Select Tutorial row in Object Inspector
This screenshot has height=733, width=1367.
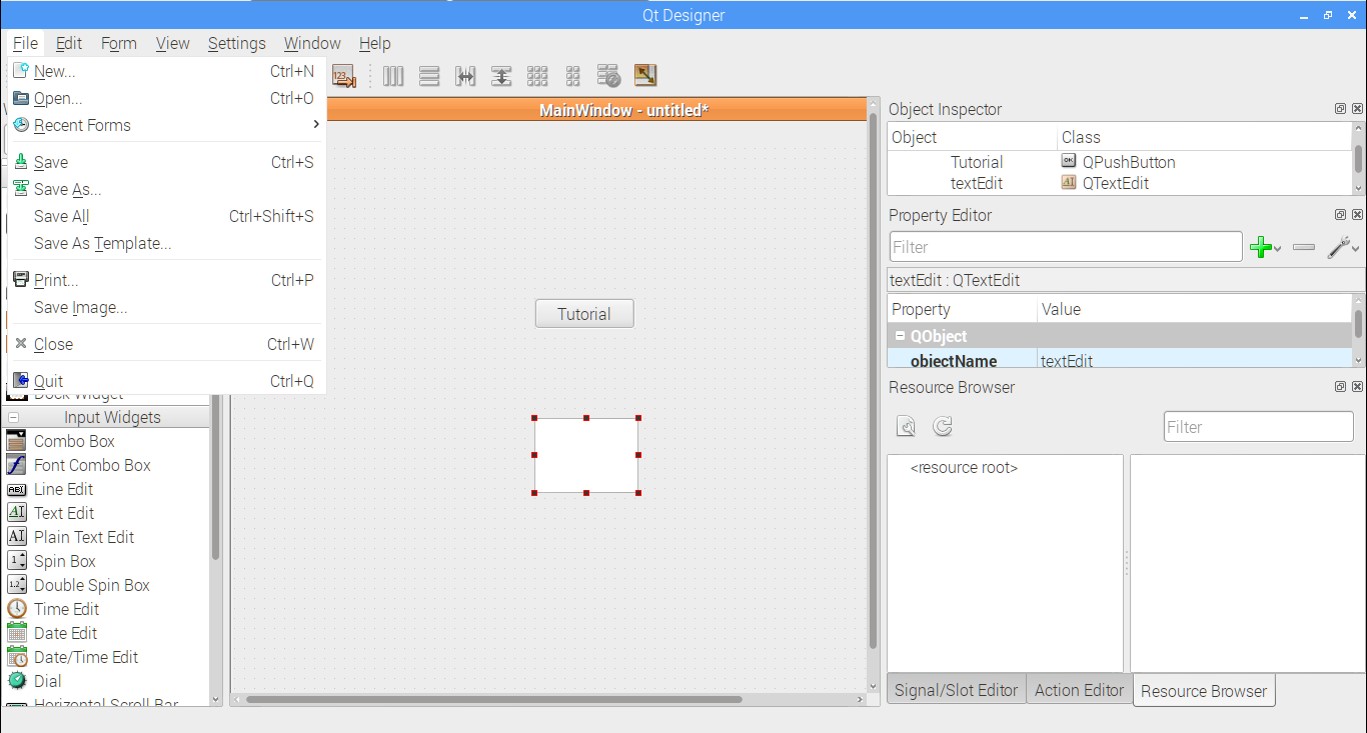click(x=1119, y=162)
